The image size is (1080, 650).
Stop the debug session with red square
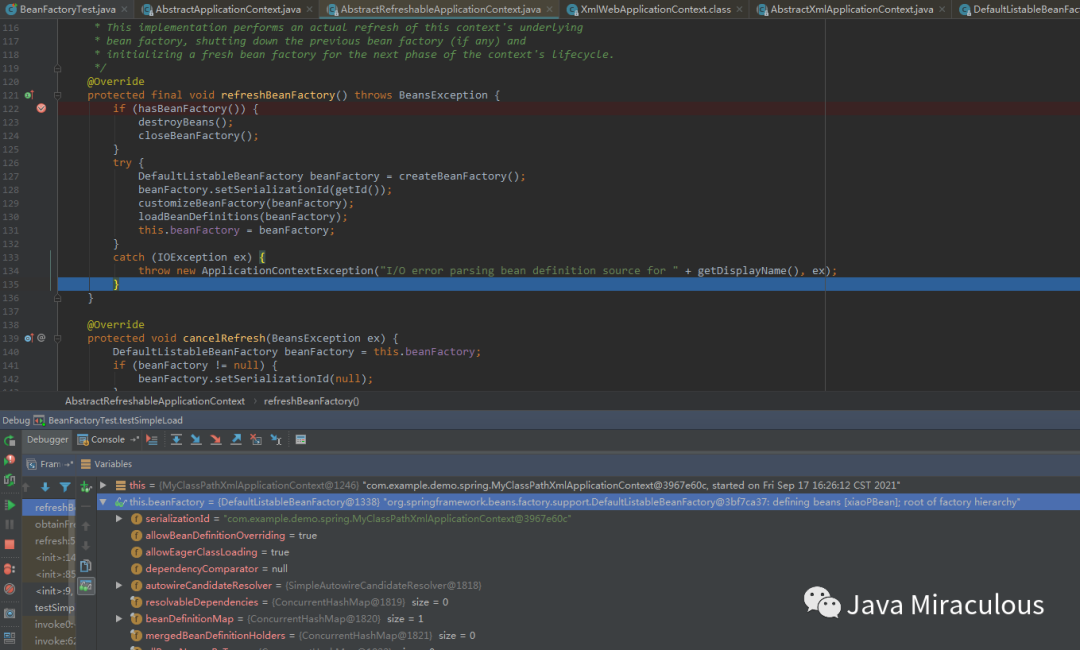[10, 545]
